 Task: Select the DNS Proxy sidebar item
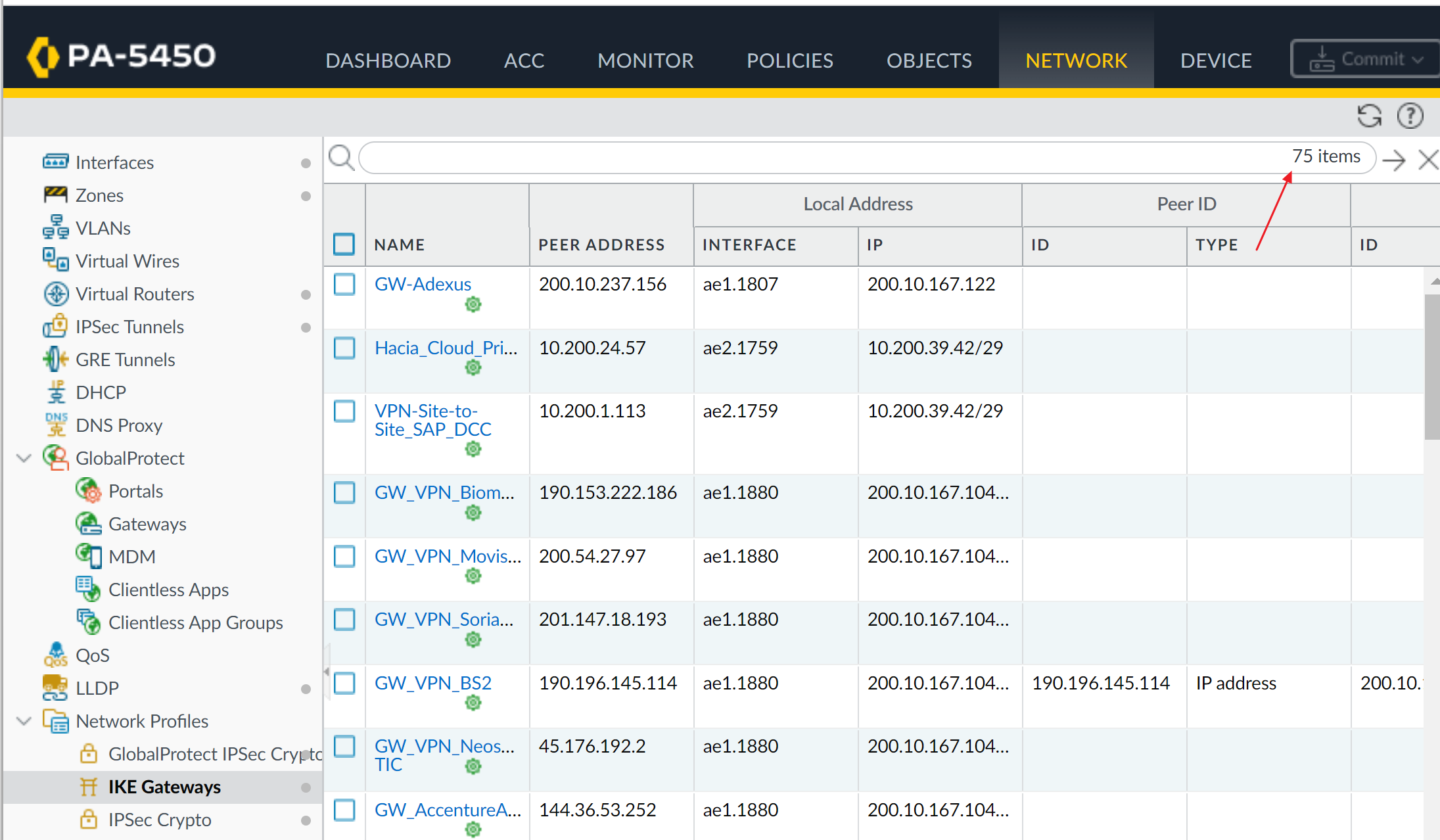[119, 425]
